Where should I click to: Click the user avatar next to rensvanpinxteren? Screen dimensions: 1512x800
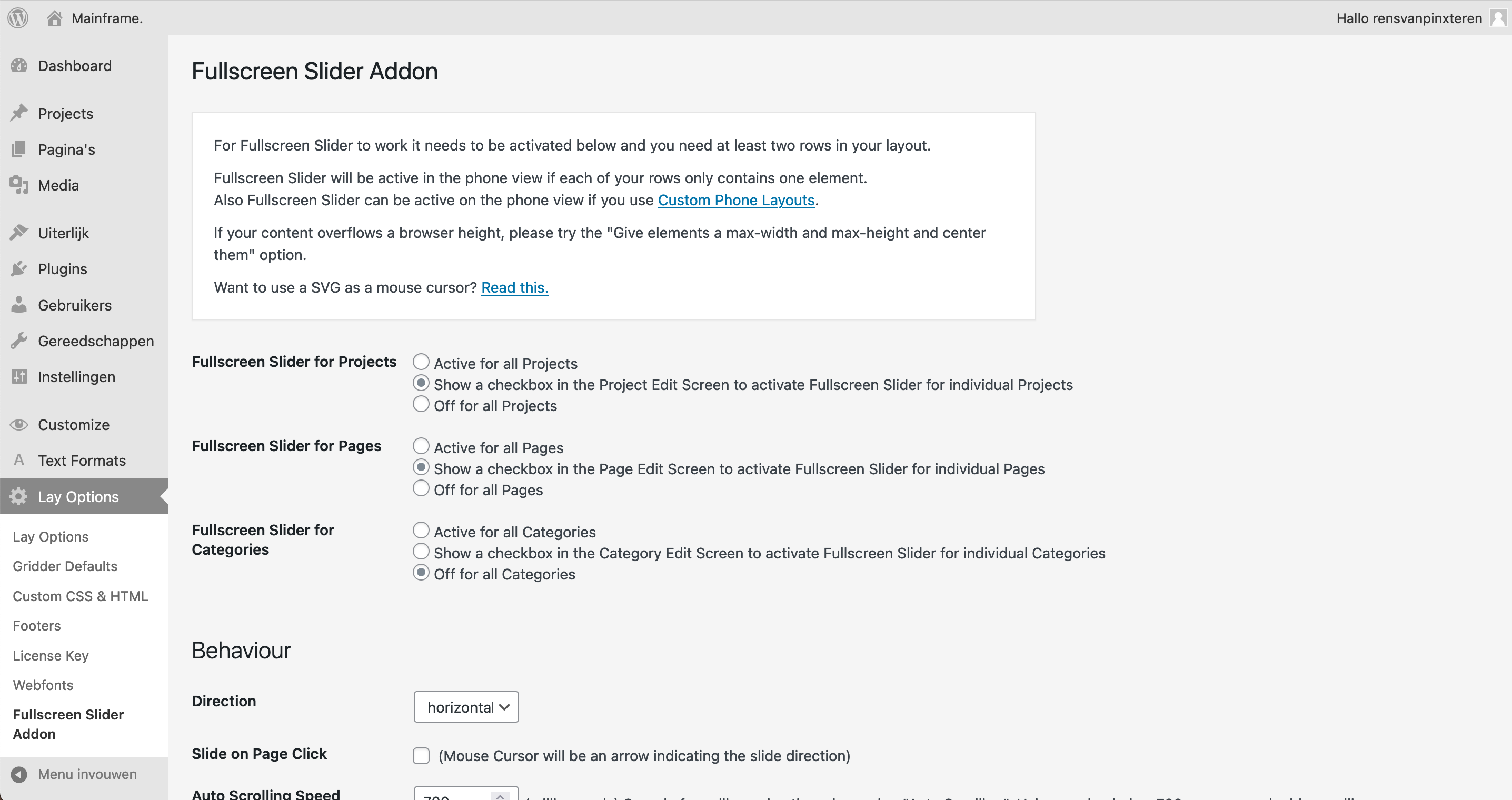tap(1497, 18)
